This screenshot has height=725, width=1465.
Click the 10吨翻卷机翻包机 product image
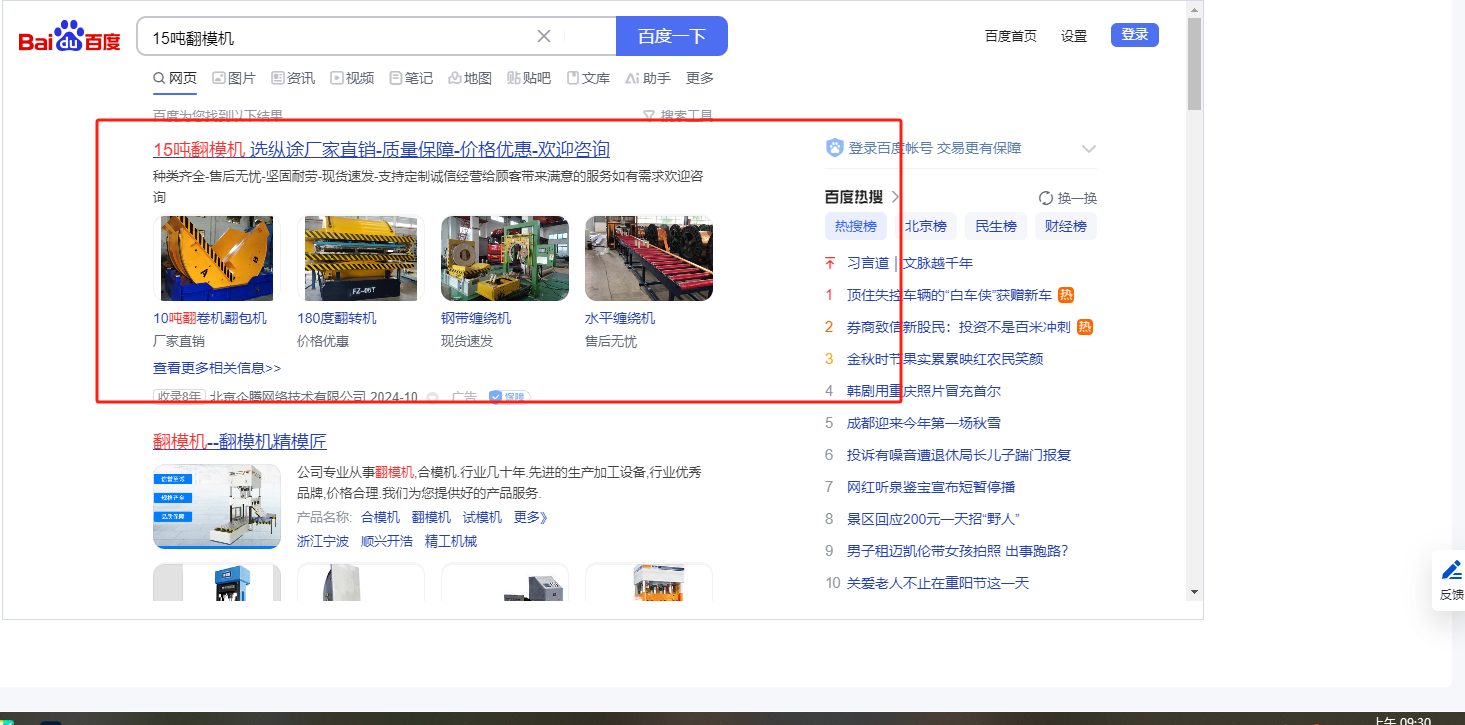tap(217, 258)
